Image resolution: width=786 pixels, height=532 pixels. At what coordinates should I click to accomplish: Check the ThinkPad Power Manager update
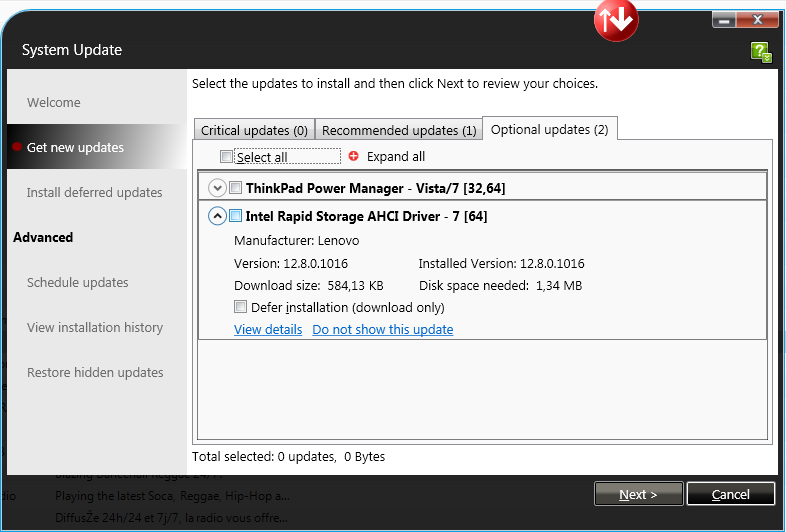click(x=235, y=187)
